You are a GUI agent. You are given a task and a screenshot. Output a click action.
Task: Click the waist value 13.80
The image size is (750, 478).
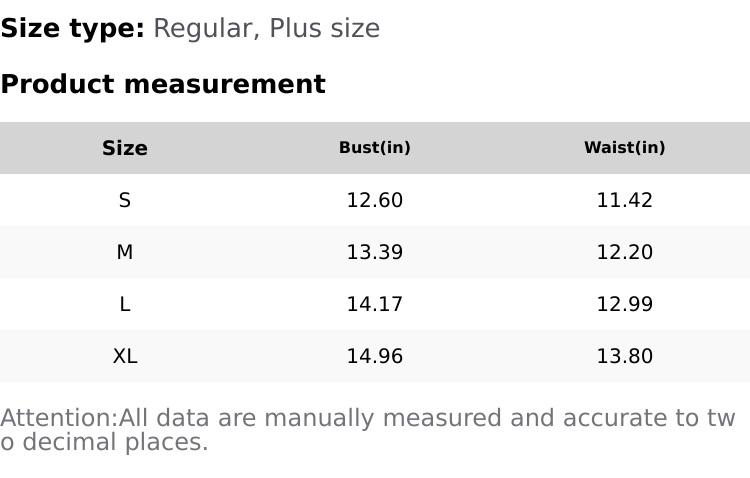click(x=624, y=356)
